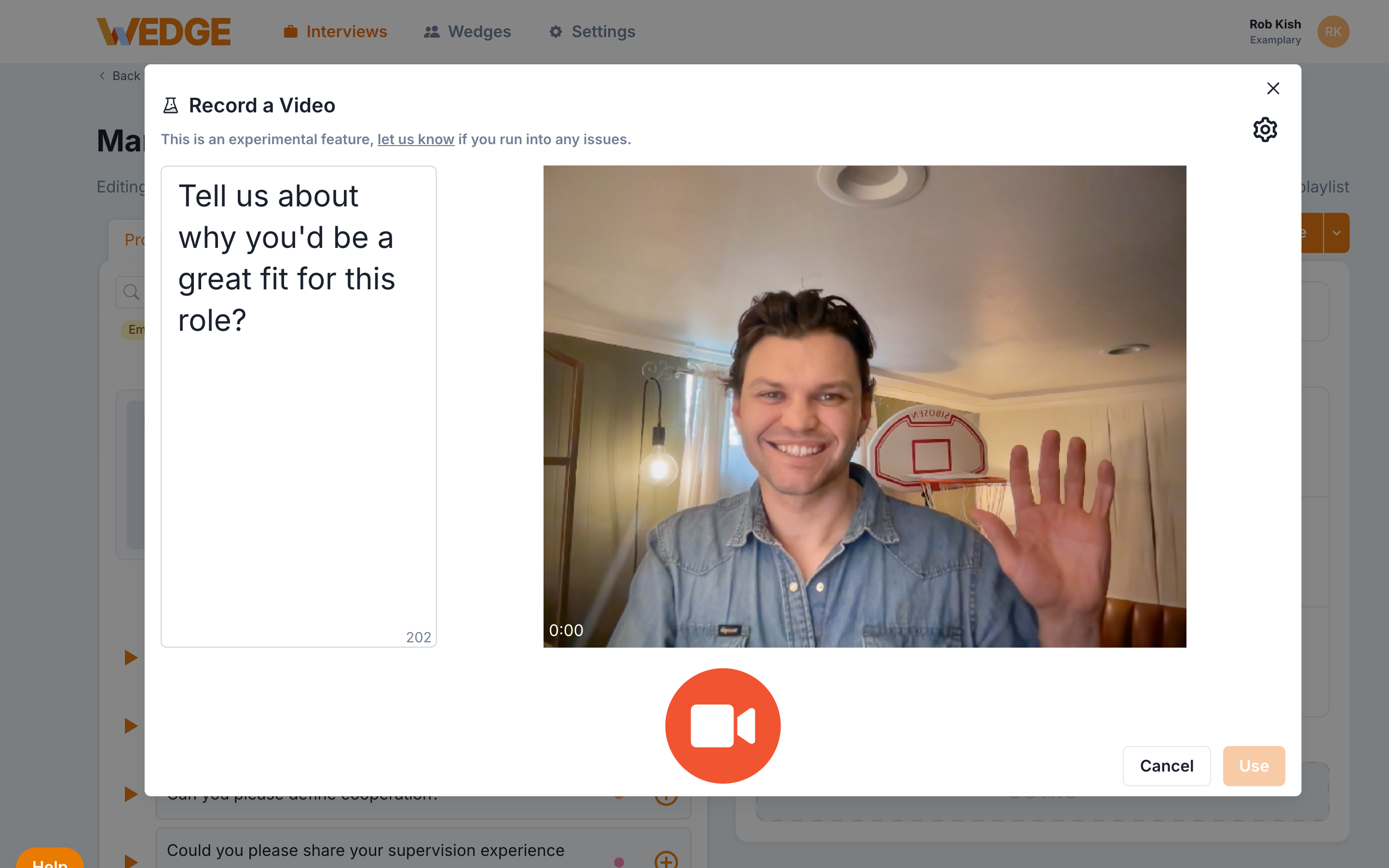
Task: Click the Wedge logo
Action: point(165,31)
